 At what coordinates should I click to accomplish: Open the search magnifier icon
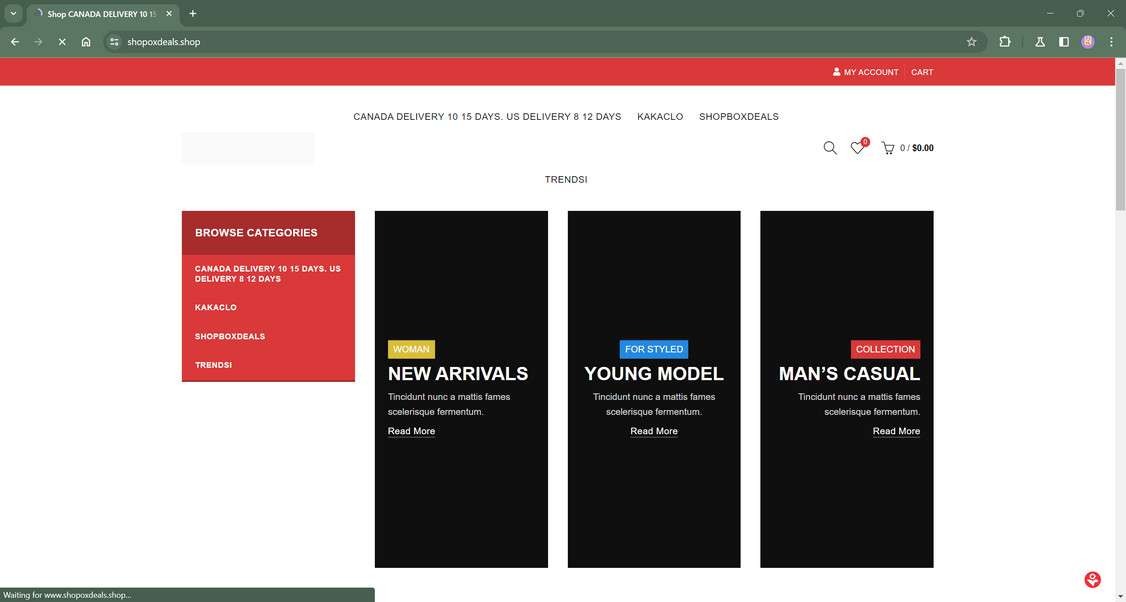tap(829, 148)
